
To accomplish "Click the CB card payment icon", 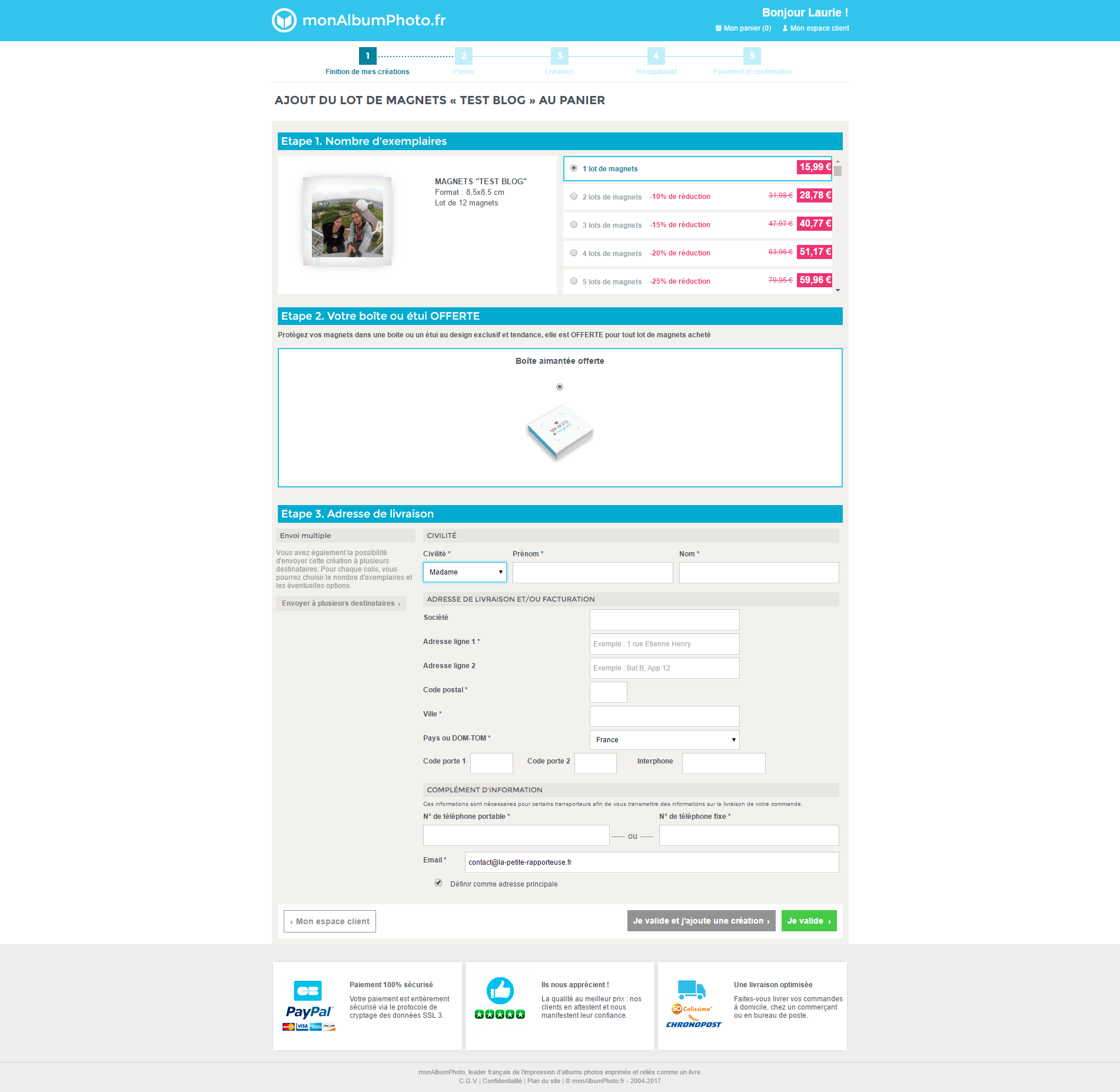I will click(307, 991).
